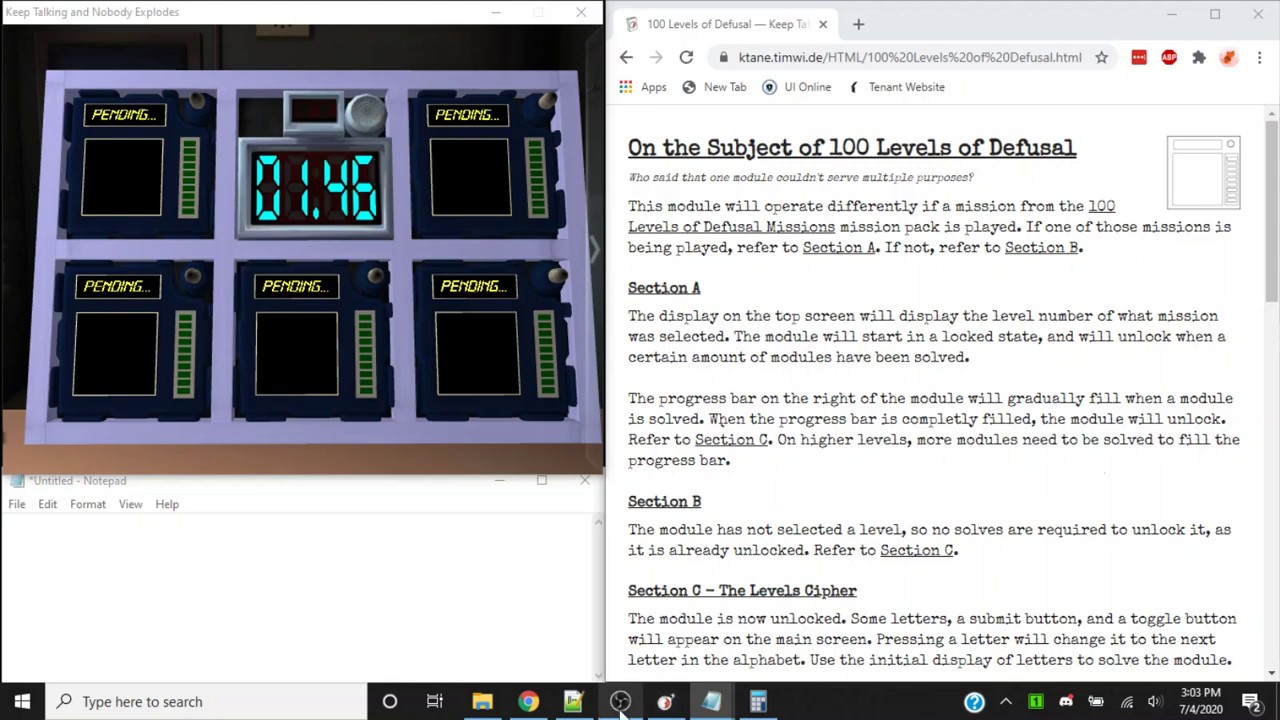Click the progress bar on top-right module
1280x720 pixels.
point(535,178)
